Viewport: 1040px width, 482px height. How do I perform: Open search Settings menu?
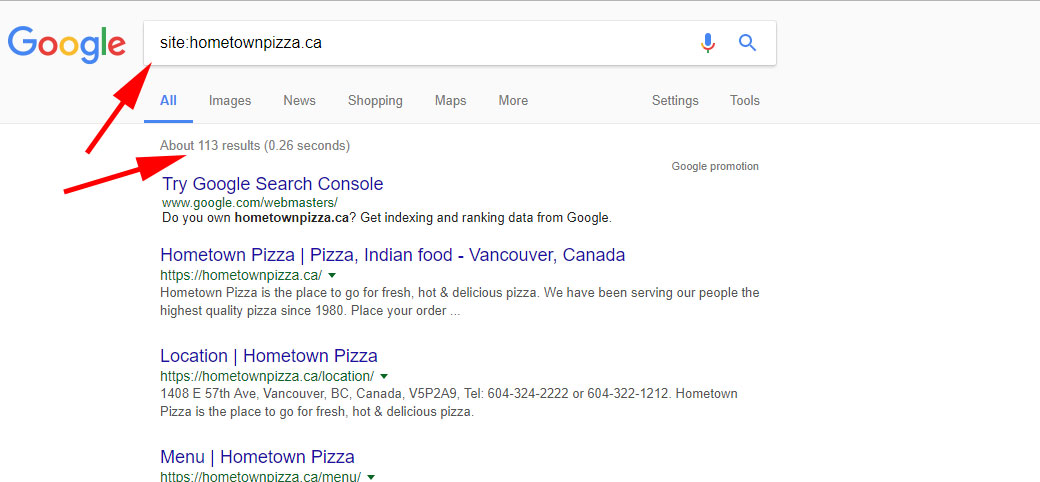coord(675,101)
